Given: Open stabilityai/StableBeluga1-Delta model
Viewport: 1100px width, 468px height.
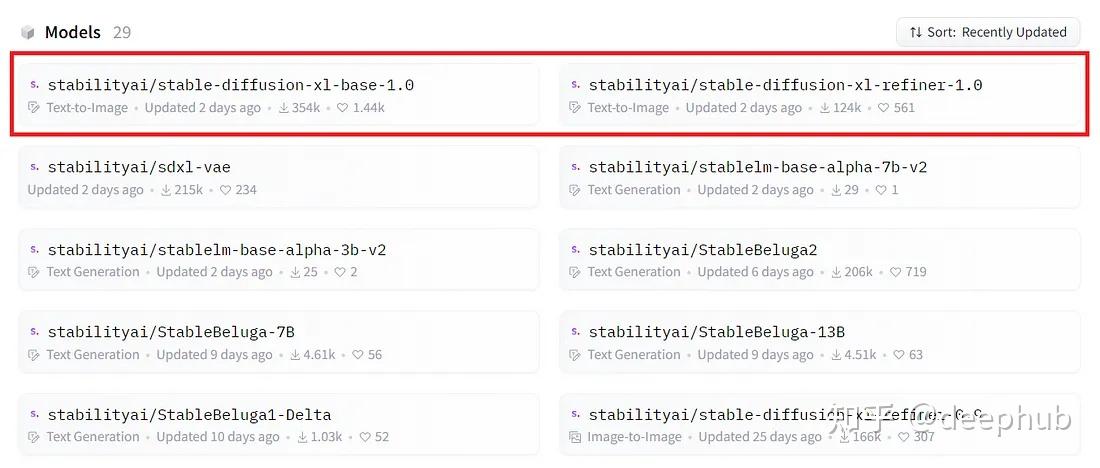Looking at the screenshot, I should pyautogui.click(x=189, y=414).
